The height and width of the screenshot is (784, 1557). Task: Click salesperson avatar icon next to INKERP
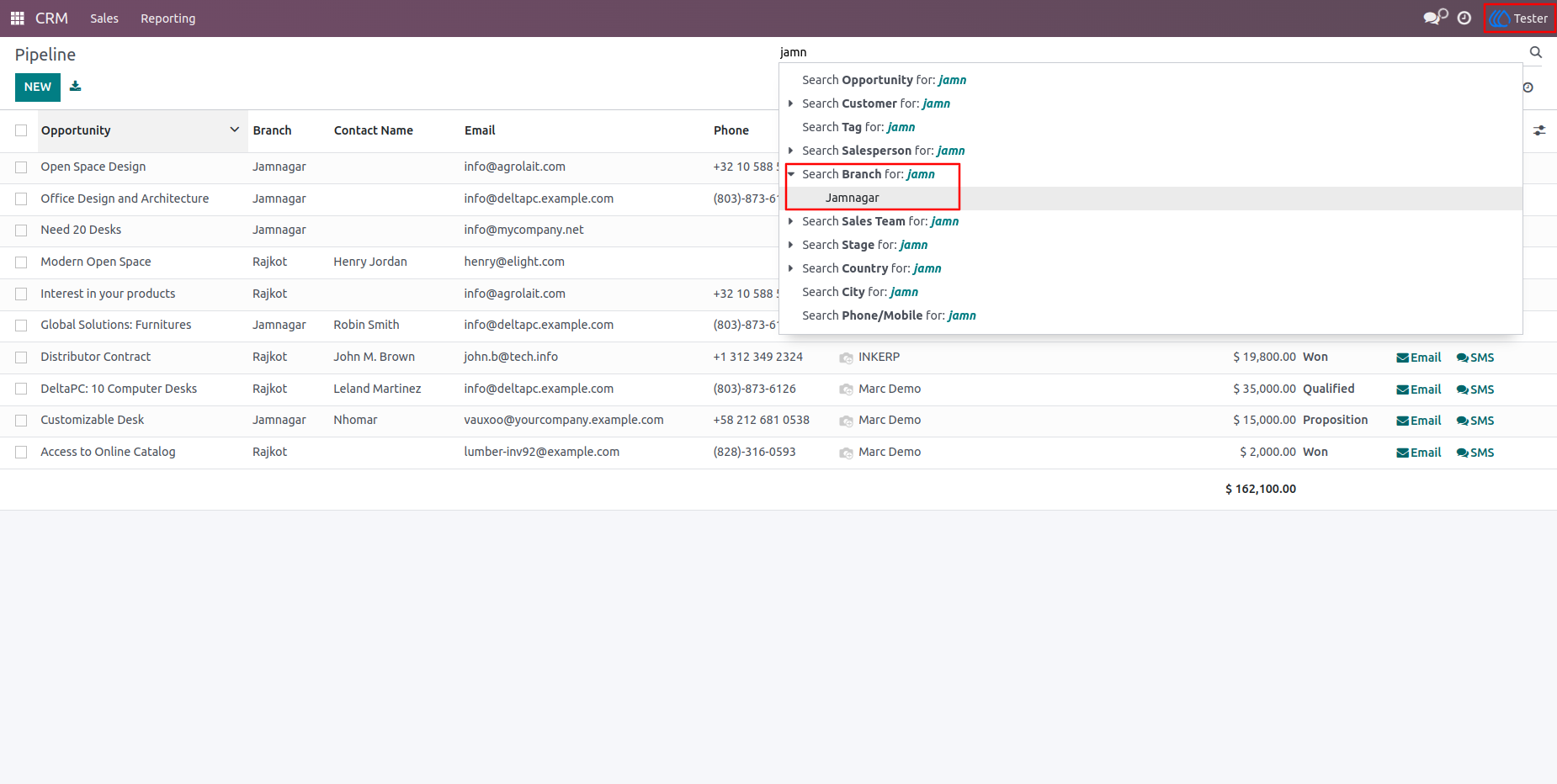click(846, 358)
